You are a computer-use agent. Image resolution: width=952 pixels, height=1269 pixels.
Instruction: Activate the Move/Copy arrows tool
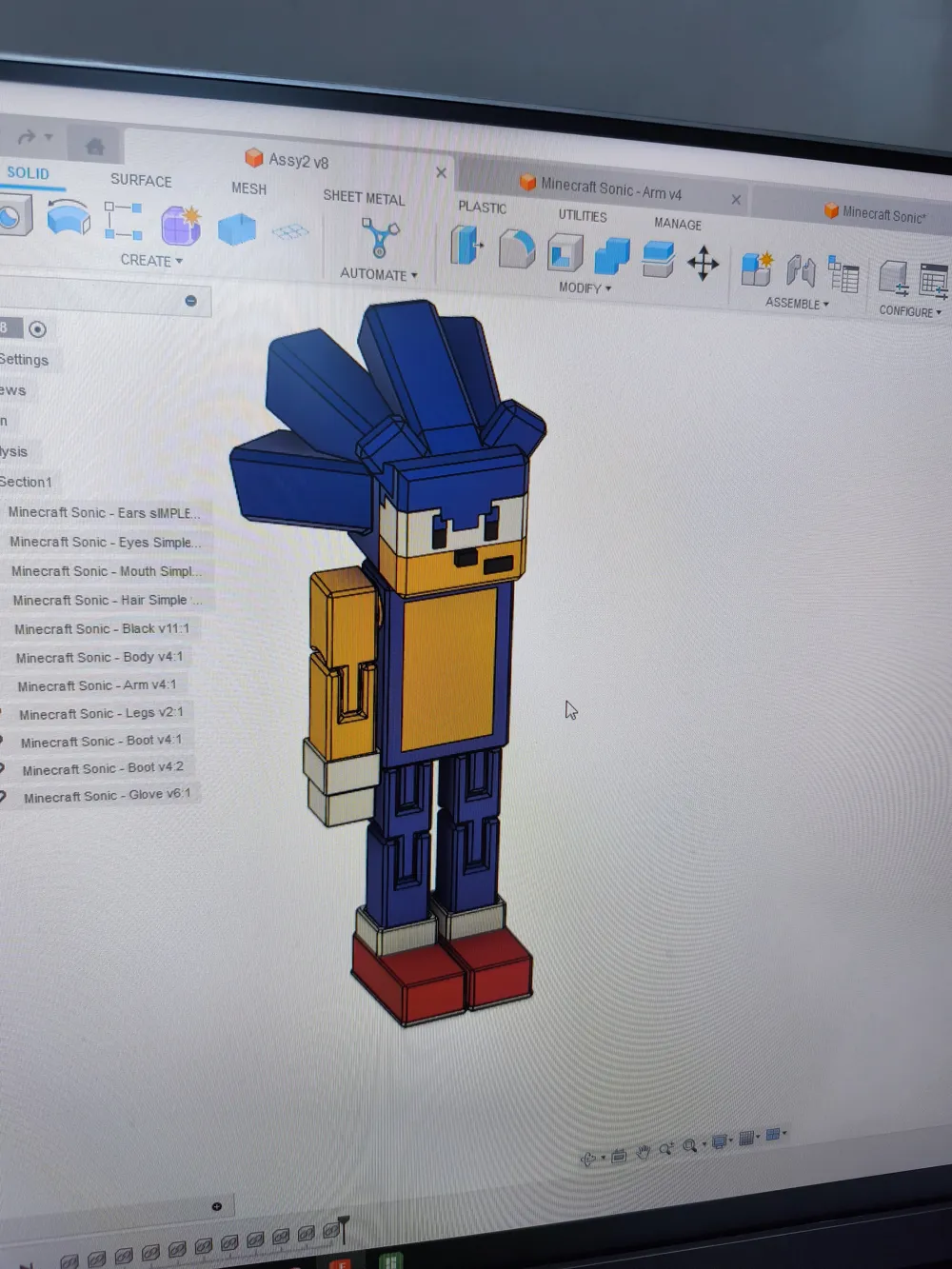[x=703, y=264]
